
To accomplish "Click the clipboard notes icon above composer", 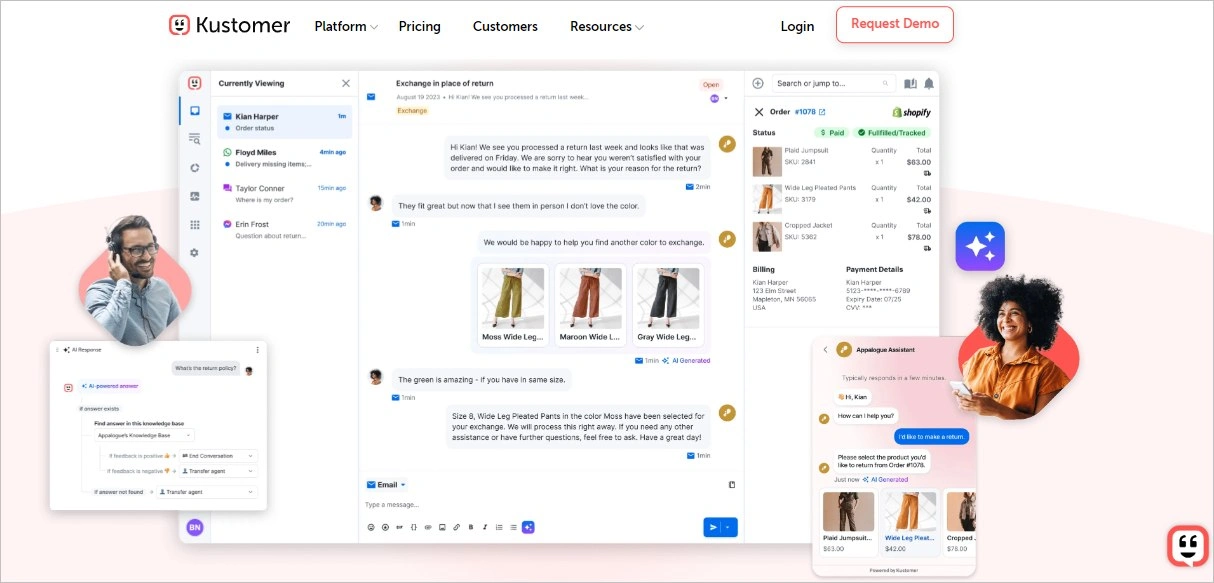I will point(732,485).
